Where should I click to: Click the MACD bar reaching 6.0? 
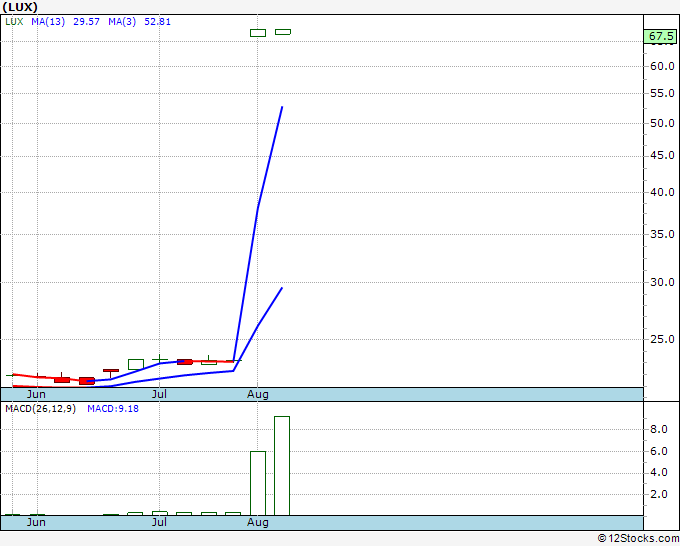point(258,484)
